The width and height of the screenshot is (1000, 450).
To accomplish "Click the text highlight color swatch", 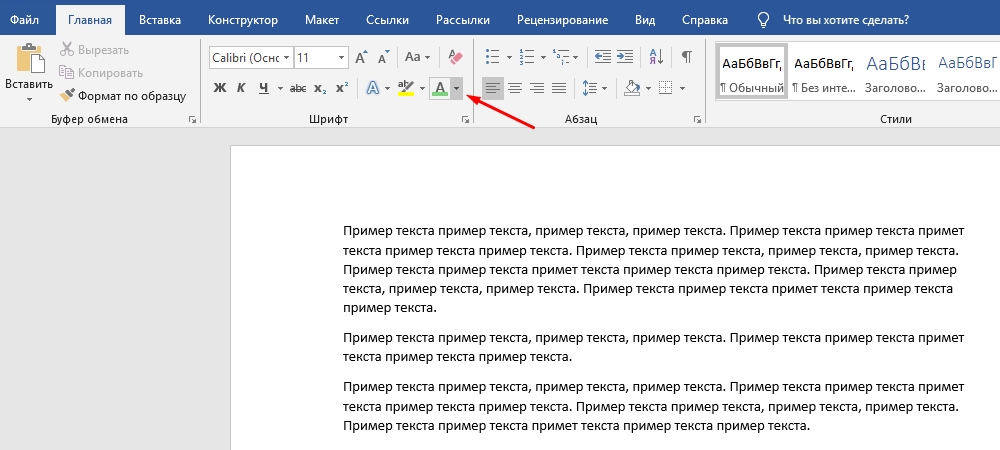I will pos(405,88).
